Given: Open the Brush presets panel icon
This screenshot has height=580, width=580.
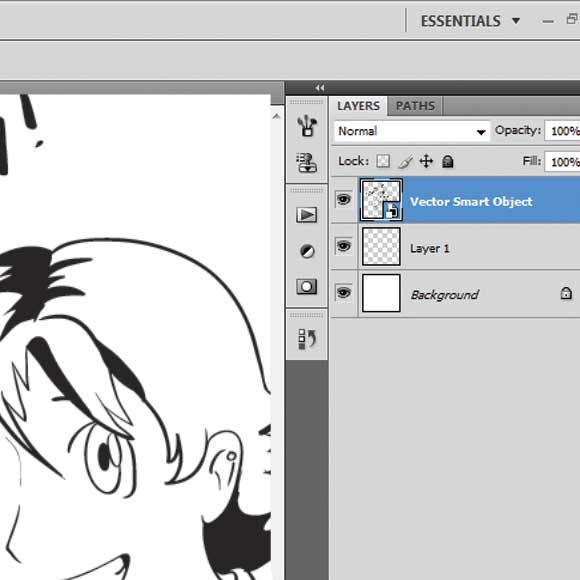Looking at the screenshot, I should click(307, 125).
